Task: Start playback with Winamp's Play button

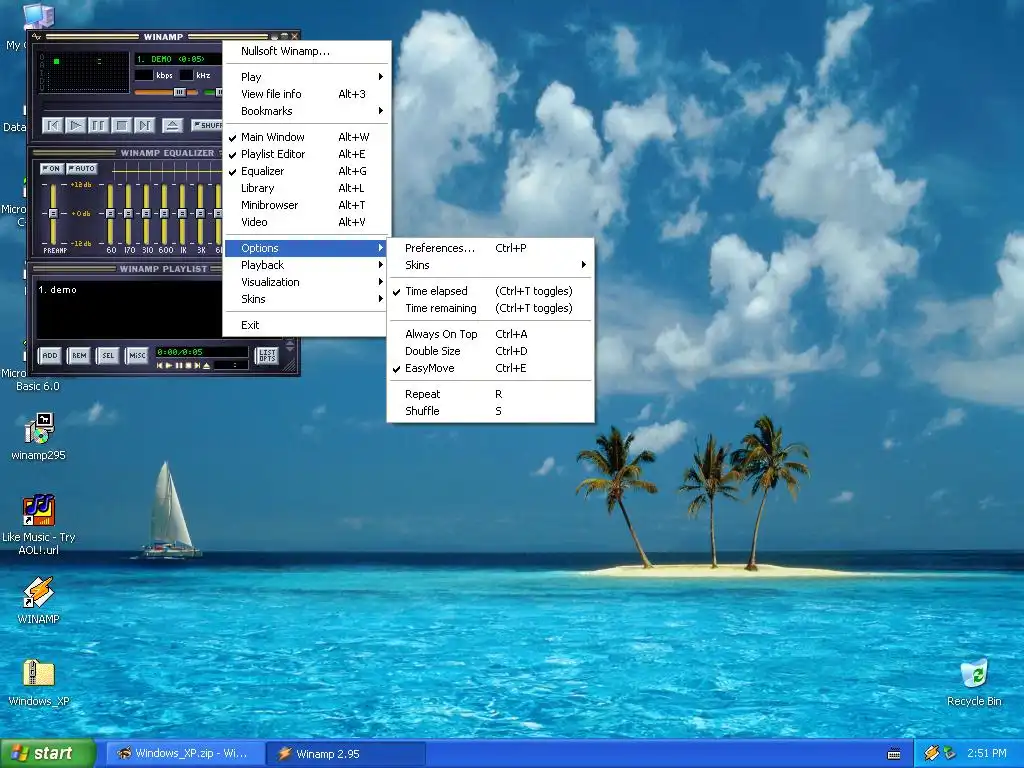Action: tap(76, 125)
